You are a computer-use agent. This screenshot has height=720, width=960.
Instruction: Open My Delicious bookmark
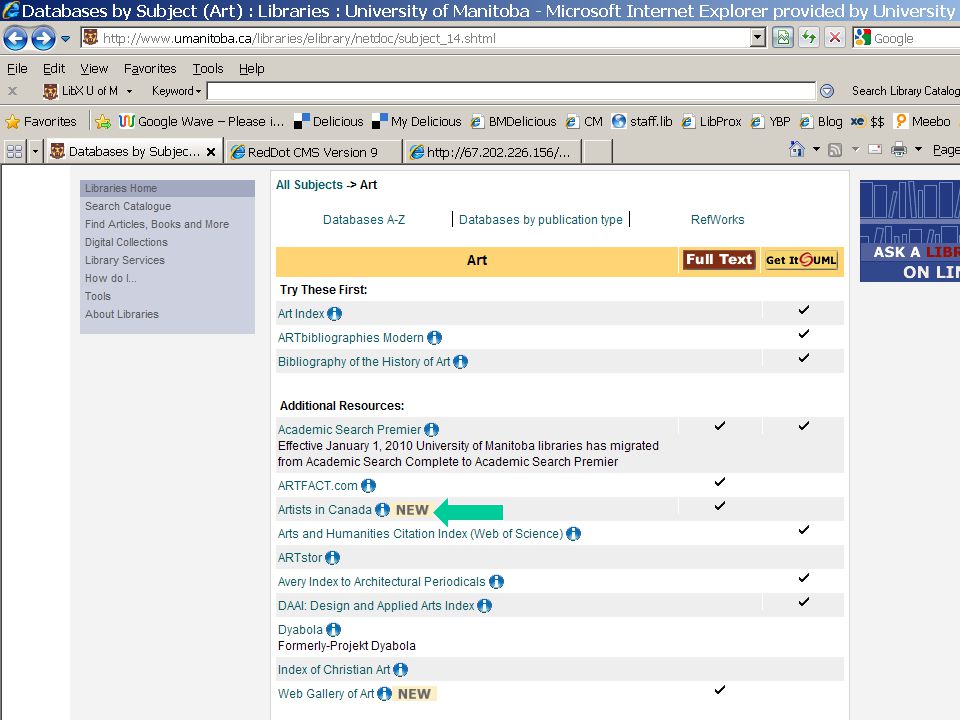click(x=418, y=121)
